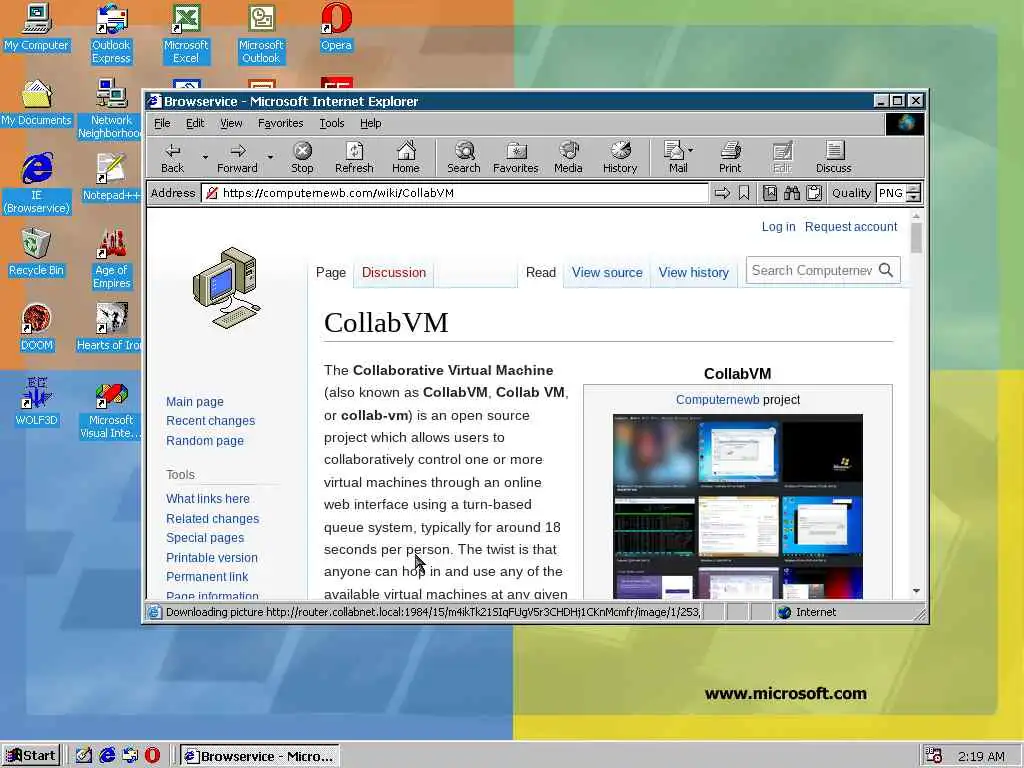This screenshot has height=768, width=1024.
Task: Open the Special pages link
Action: [204, 537]
